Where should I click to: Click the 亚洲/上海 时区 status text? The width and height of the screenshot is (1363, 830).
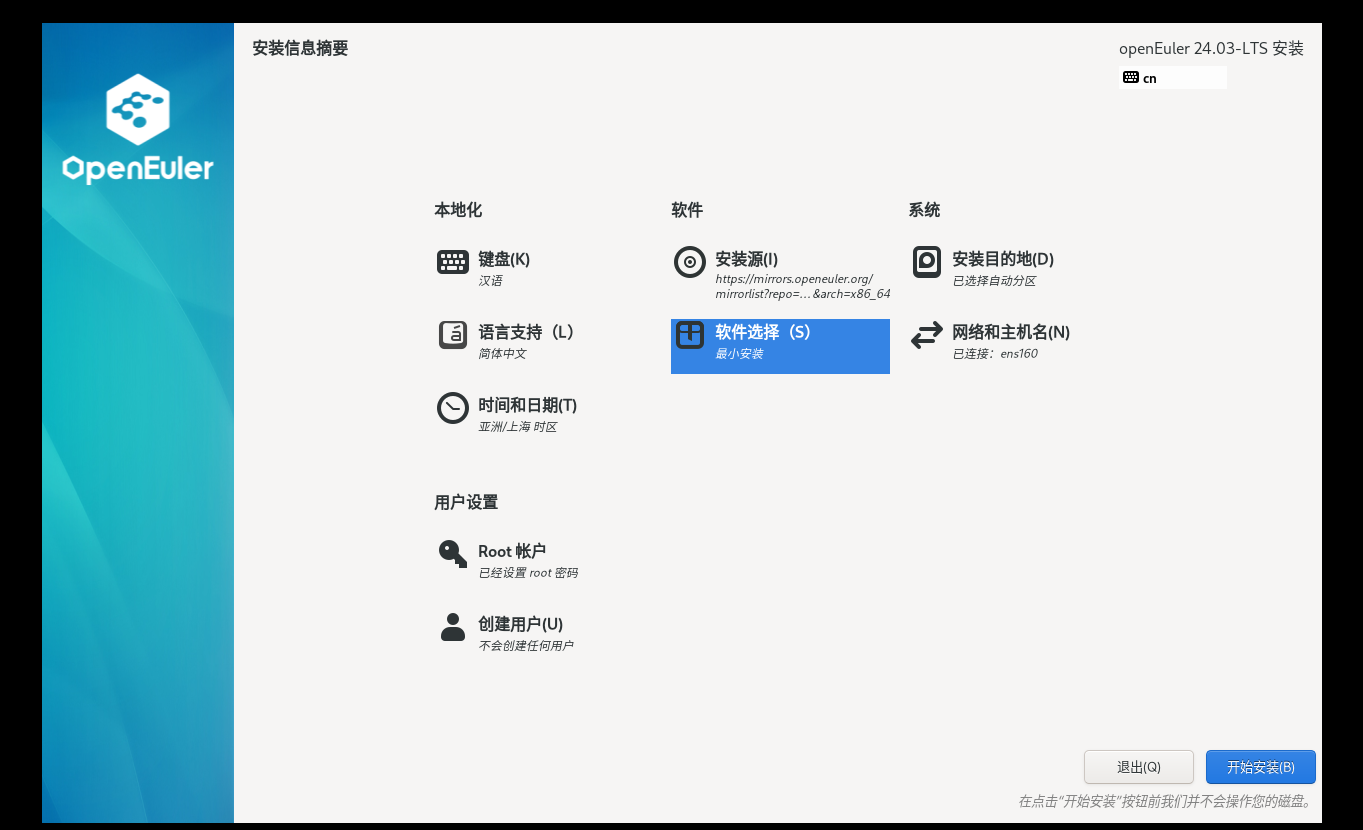point(517,427)
